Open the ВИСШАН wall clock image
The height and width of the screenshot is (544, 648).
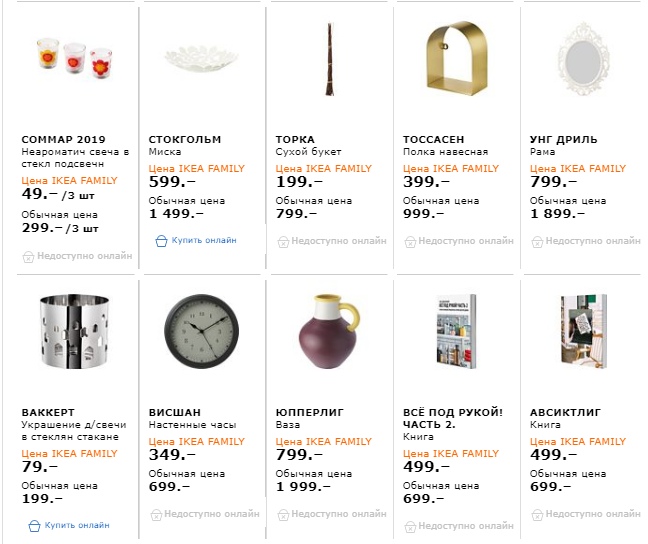coord(197,330)
